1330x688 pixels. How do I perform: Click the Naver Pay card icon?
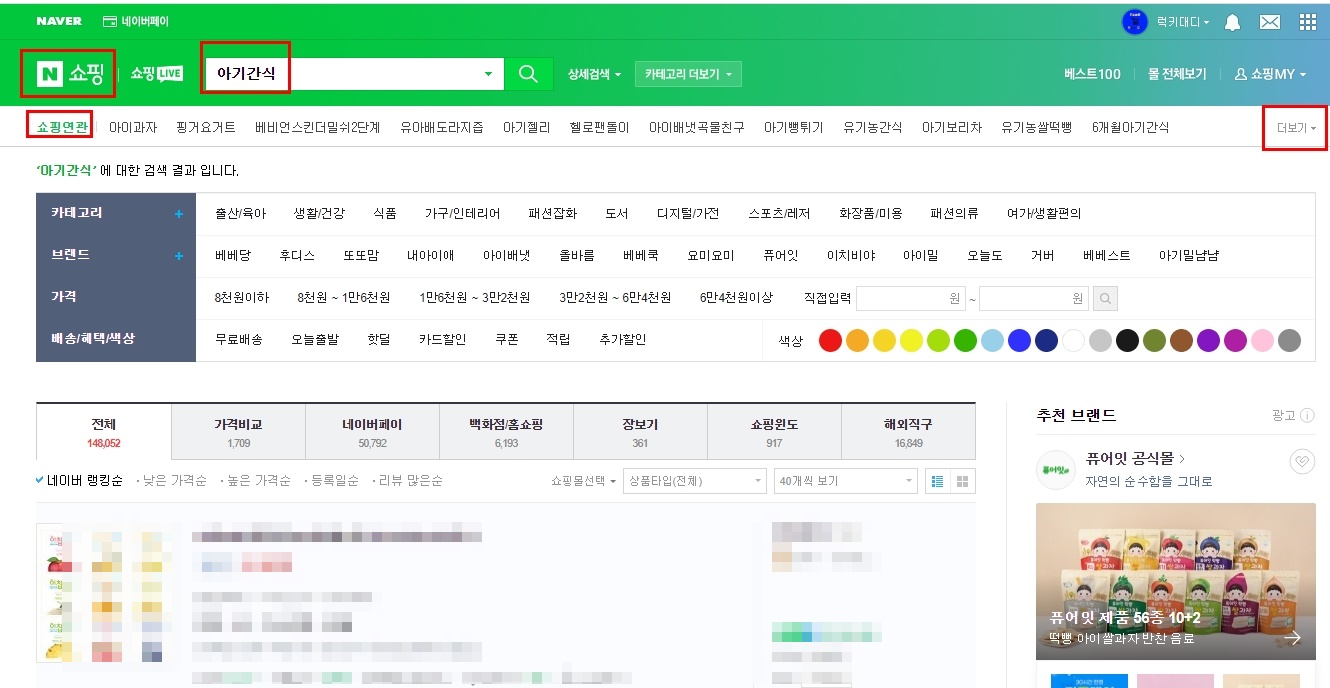coord(109,21)
